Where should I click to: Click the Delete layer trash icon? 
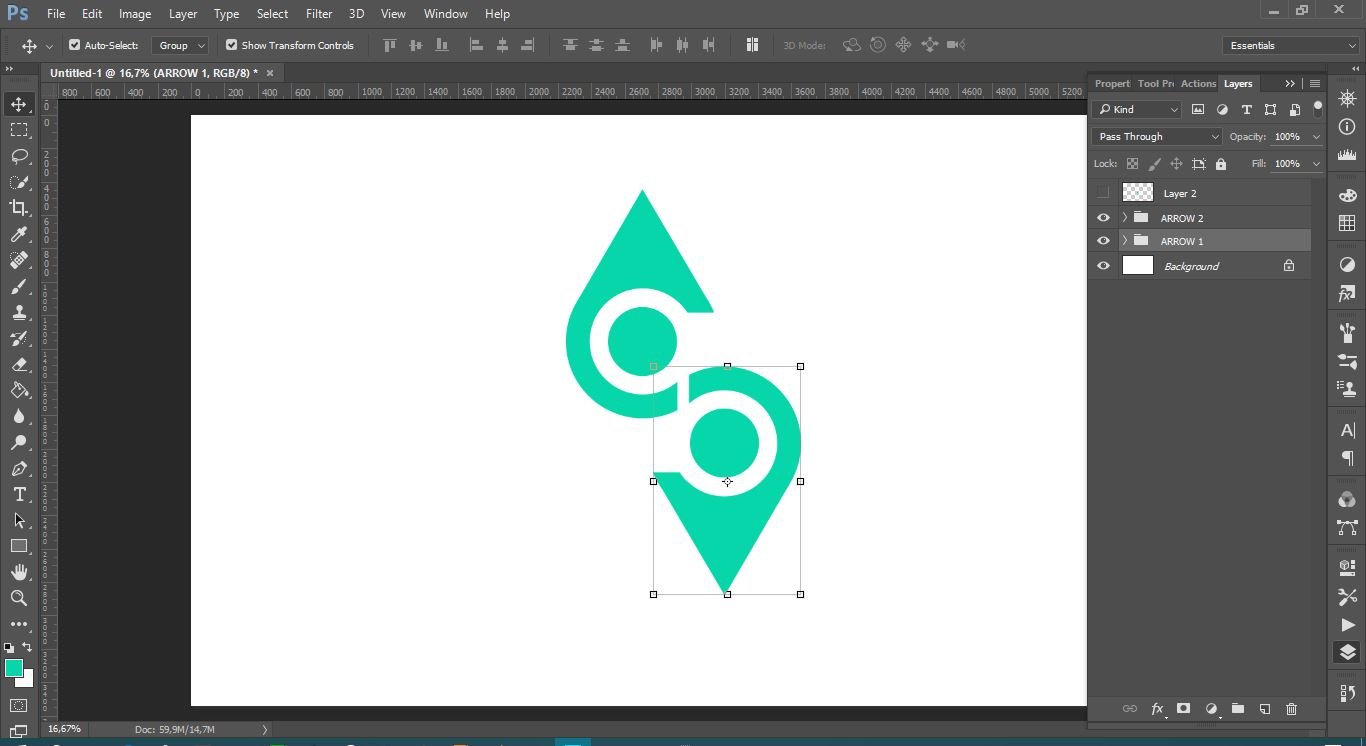[x=1291, y=709]
